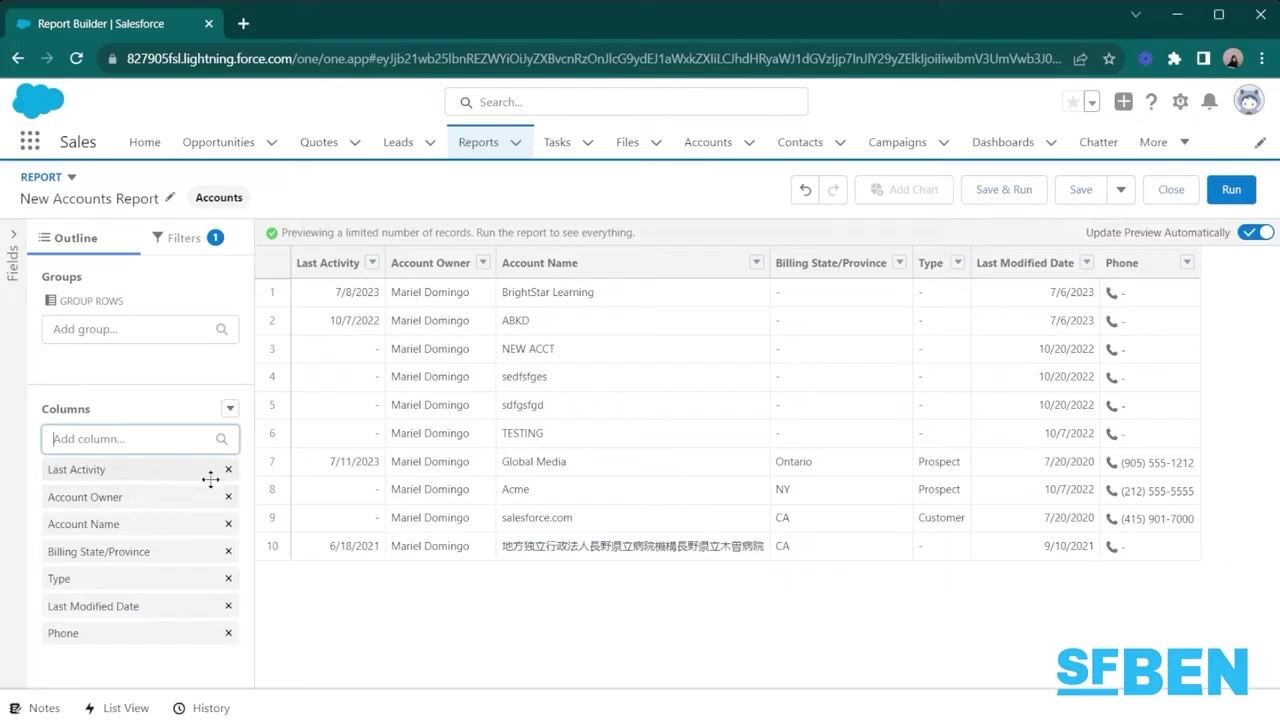The height and width of the screenshot is (720, 1280).
Task: Open the Setup gear icon
Action: click(x=1180, y=102)
